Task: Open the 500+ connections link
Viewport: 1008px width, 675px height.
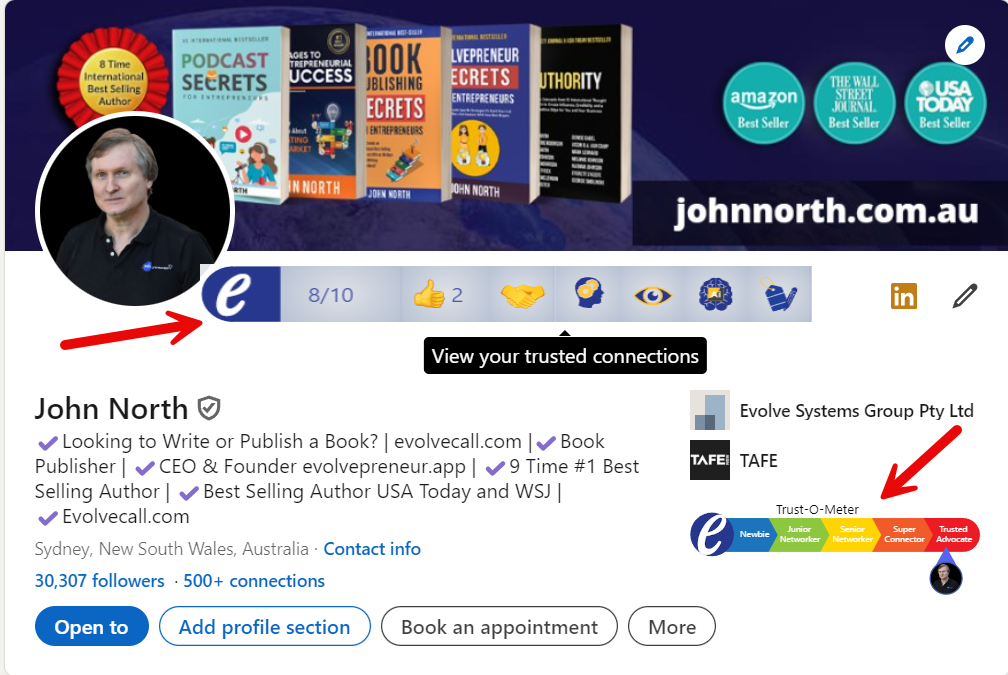Action: [254, 580]
